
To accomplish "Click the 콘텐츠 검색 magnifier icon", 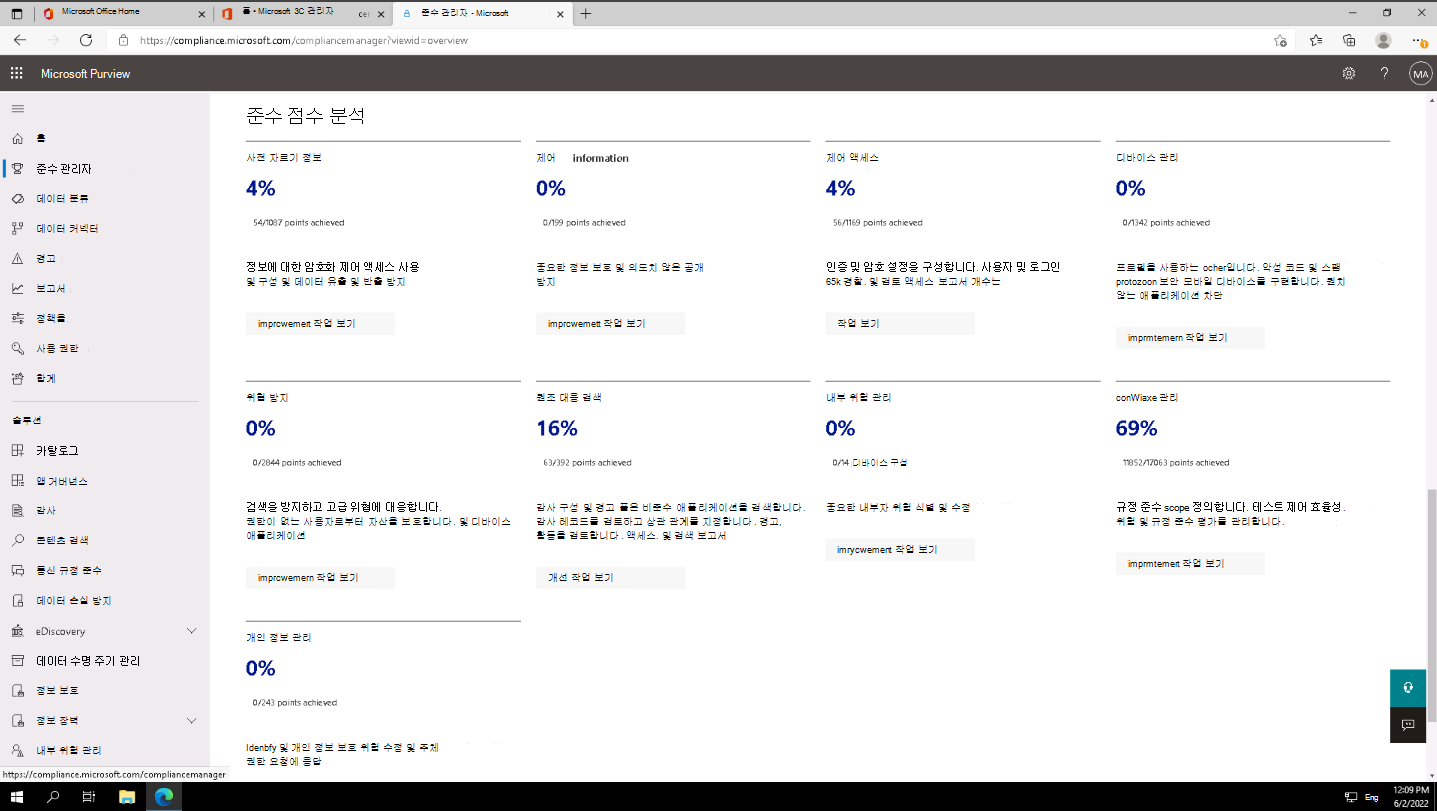I will pyautogui.click(x=17, y=540).
